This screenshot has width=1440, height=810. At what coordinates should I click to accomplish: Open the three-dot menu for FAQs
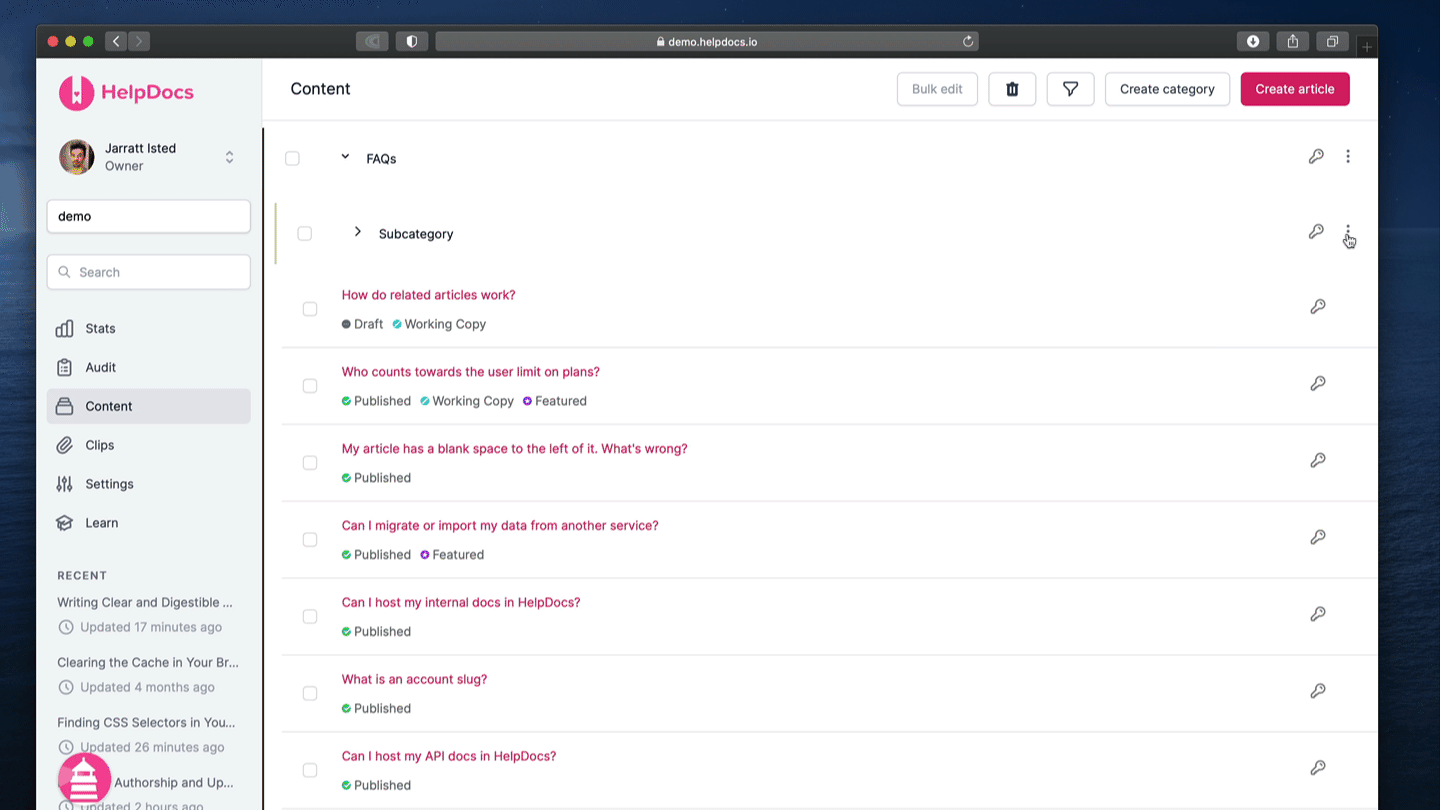(x=1348, y=156)
